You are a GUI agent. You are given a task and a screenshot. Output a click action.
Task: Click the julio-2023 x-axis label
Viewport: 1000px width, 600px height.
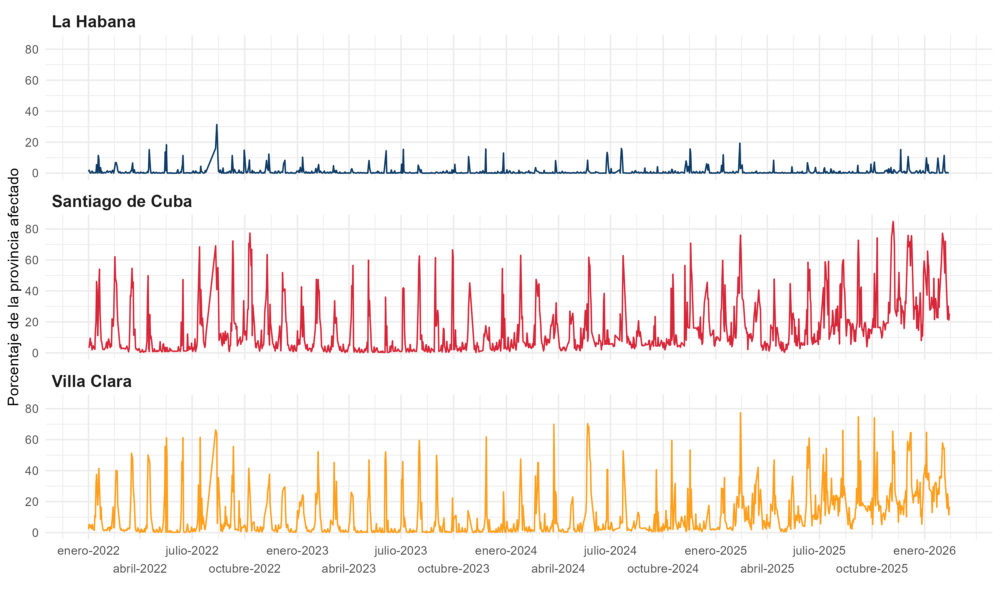coord(400,550)
